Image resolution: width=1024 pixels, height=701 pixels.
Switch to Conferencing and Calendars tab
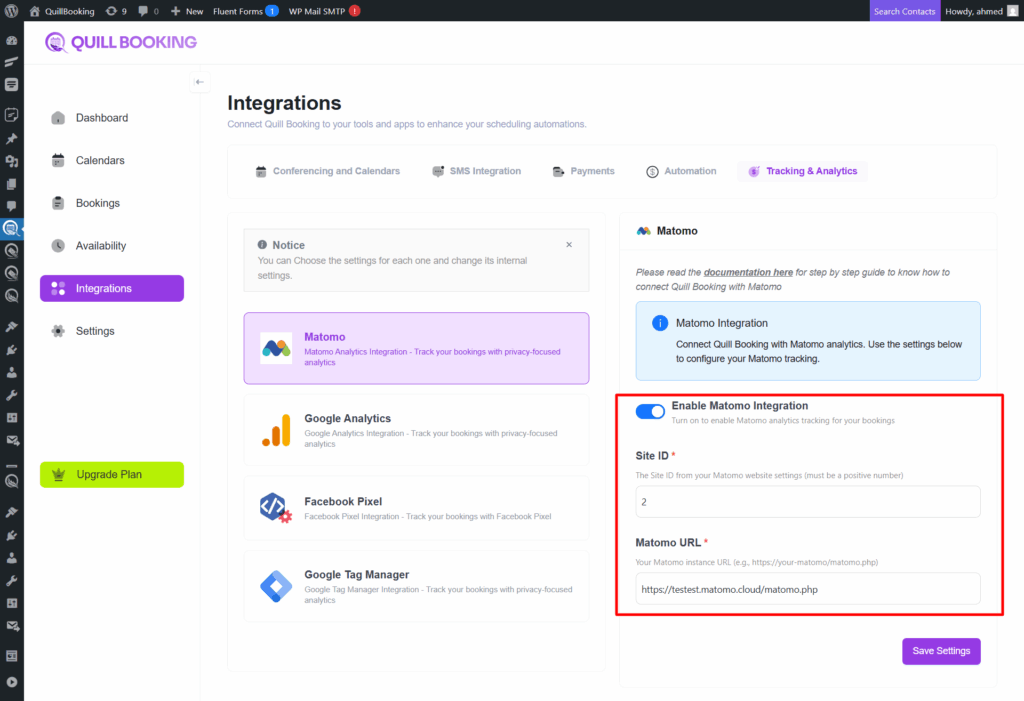click(327, 171)
